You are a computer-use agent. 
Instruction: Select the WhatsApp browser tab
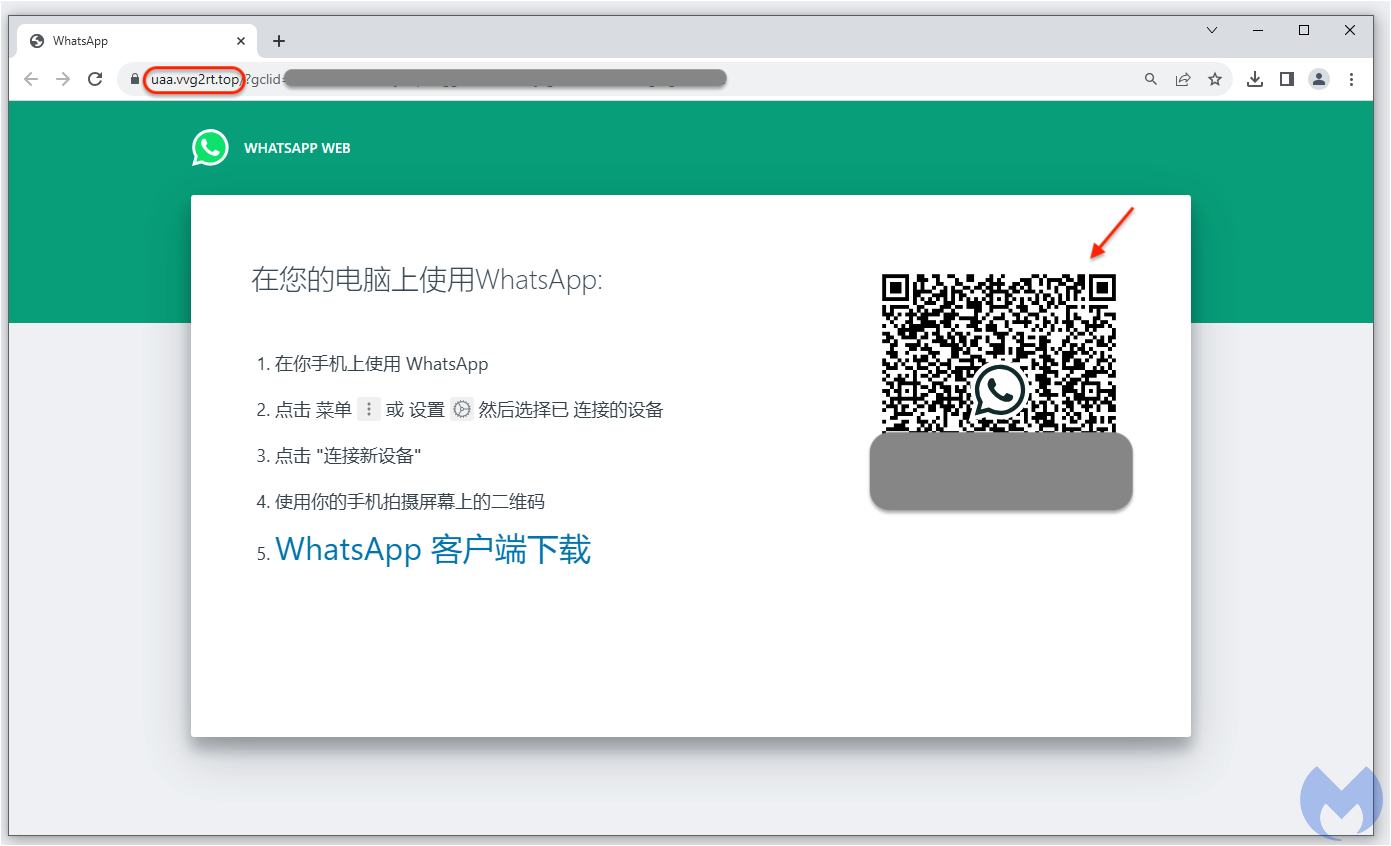137,41
